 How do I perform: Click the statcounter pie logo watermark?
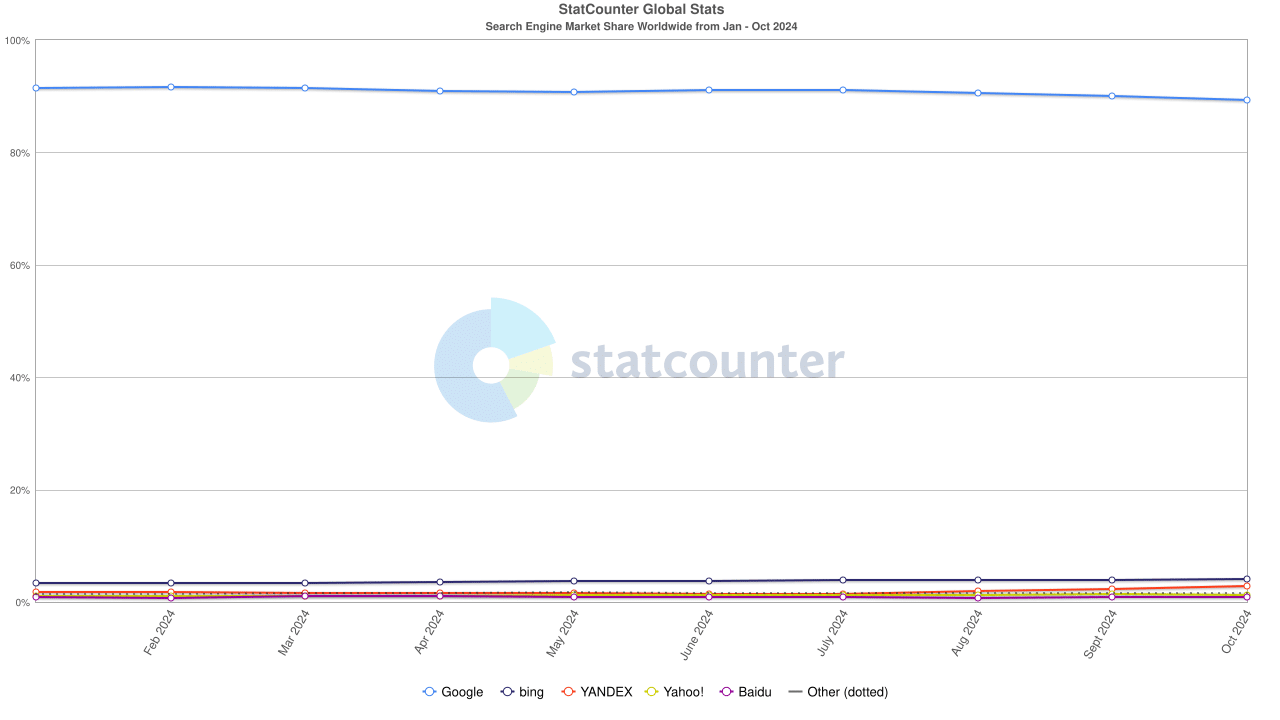[x=493, y=360]
